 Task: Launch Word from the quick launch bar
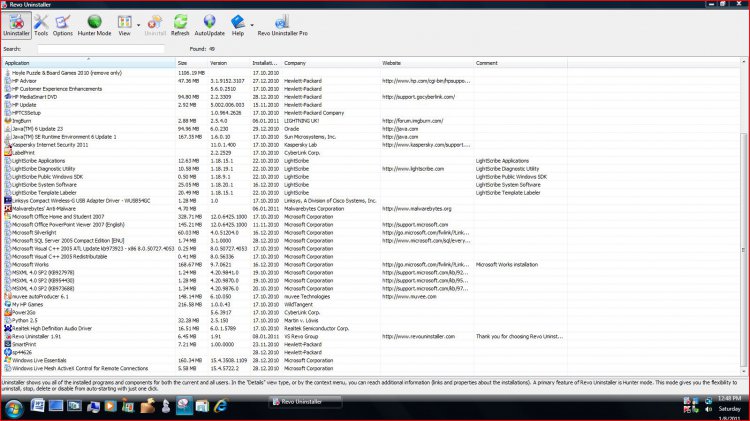tap(37, 406)
